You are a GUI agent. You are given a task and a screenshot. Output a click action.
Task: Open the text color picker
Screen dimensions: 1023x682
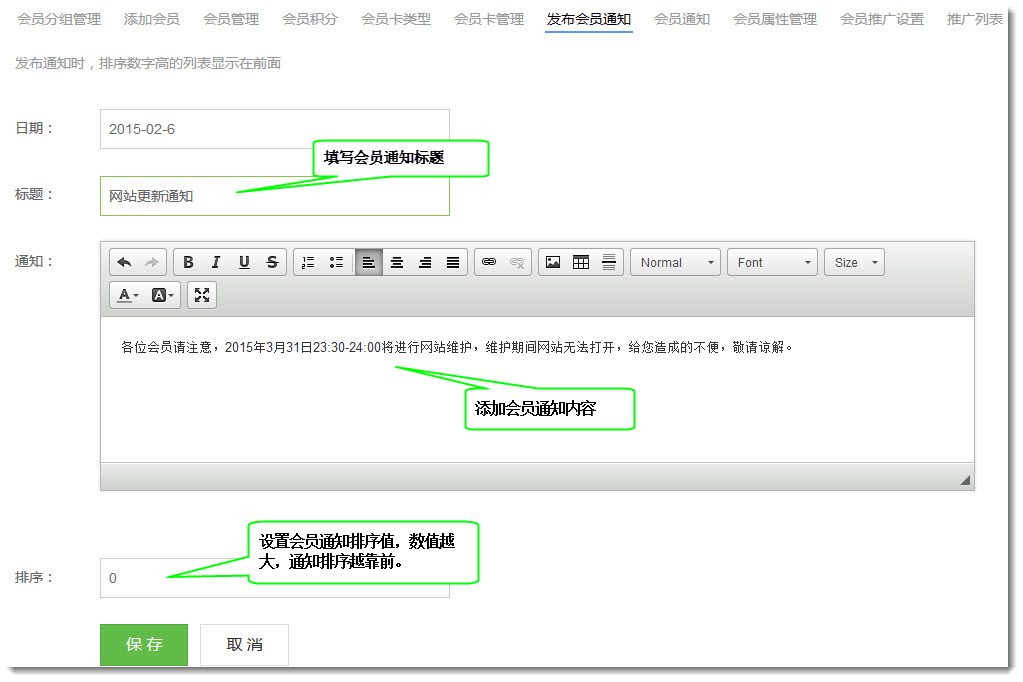pyautogui.click(x=128, y=294)
